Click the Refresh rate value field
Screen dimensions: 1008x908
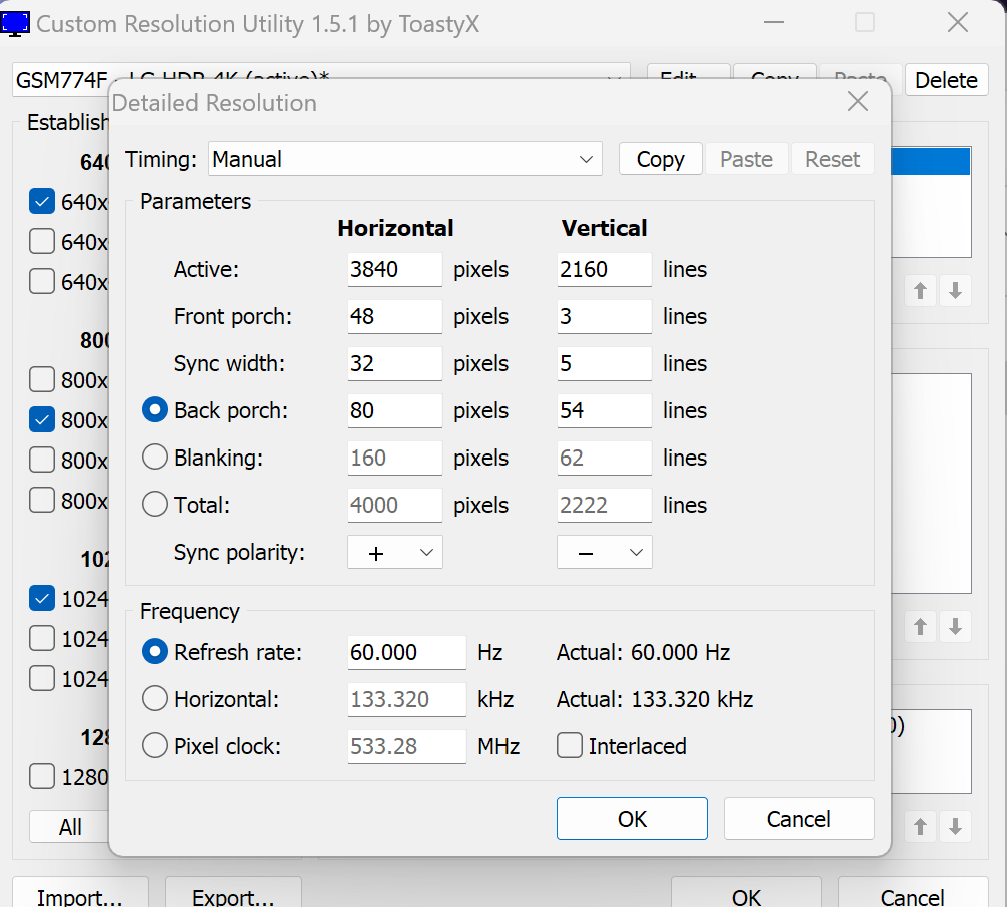pyautogui.click(x=406, y=652)
